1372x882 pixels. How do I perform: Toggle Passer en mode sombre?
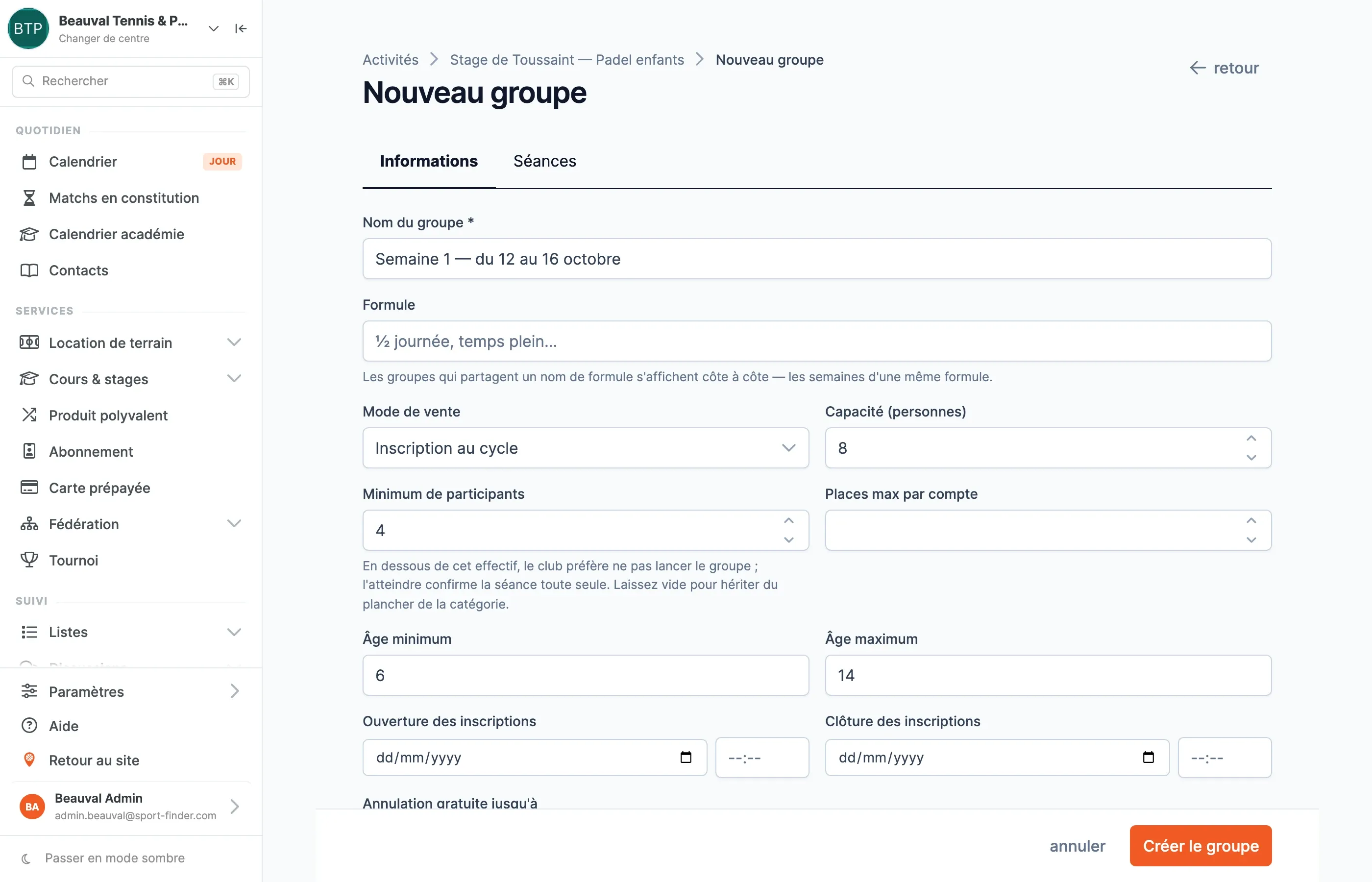pyautogui.click(x=115, y=858)
